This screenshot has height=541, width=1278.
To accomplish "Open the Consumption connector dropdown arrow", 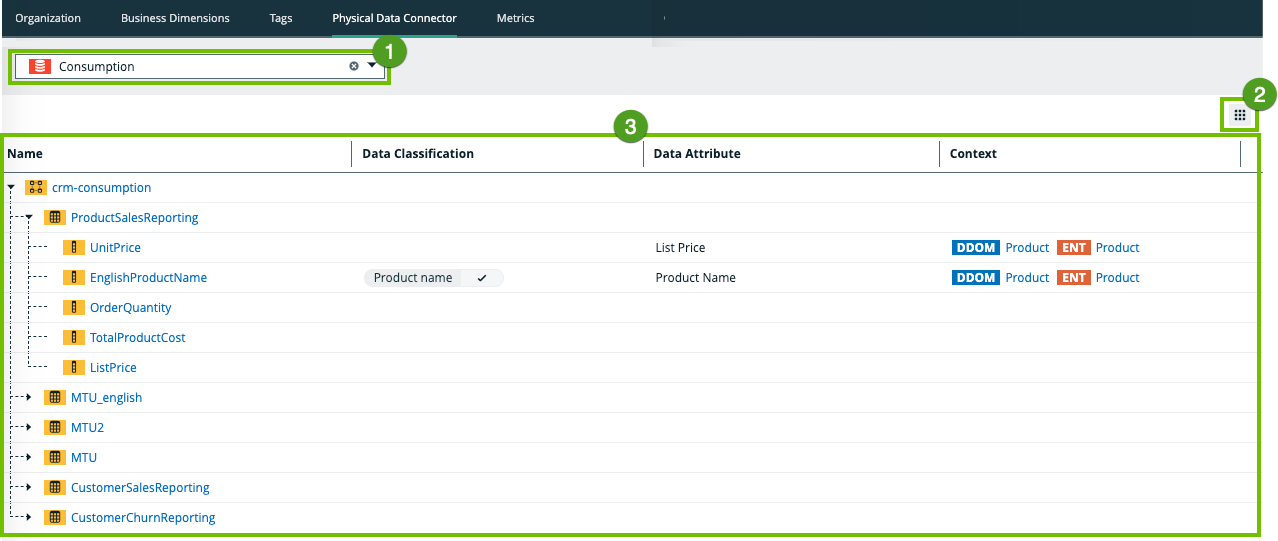I will [372, 66].
